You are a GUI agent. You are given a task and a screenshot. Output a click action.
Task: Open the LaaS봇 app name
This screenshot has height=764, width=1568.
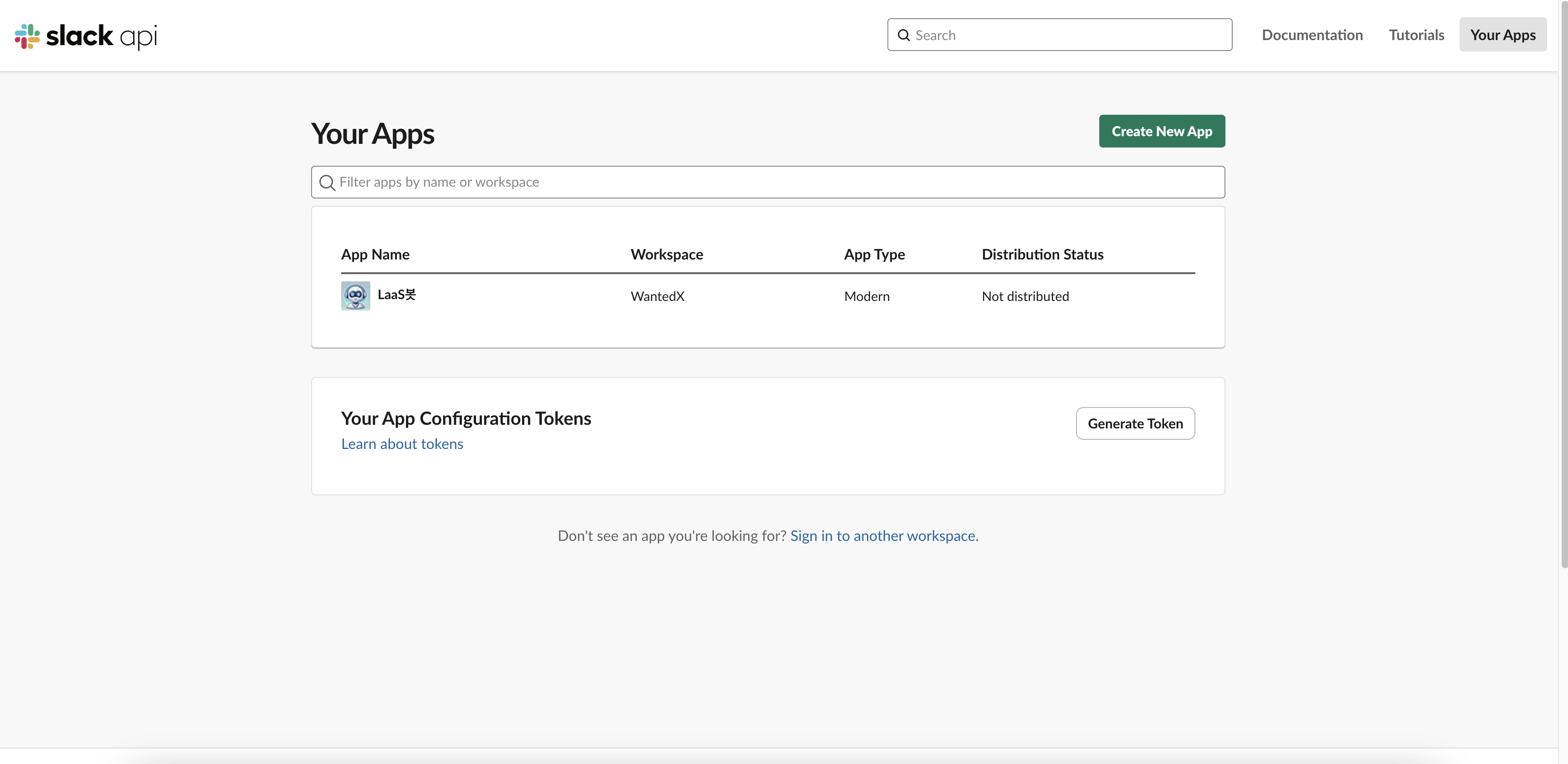[x=397, y=295]
